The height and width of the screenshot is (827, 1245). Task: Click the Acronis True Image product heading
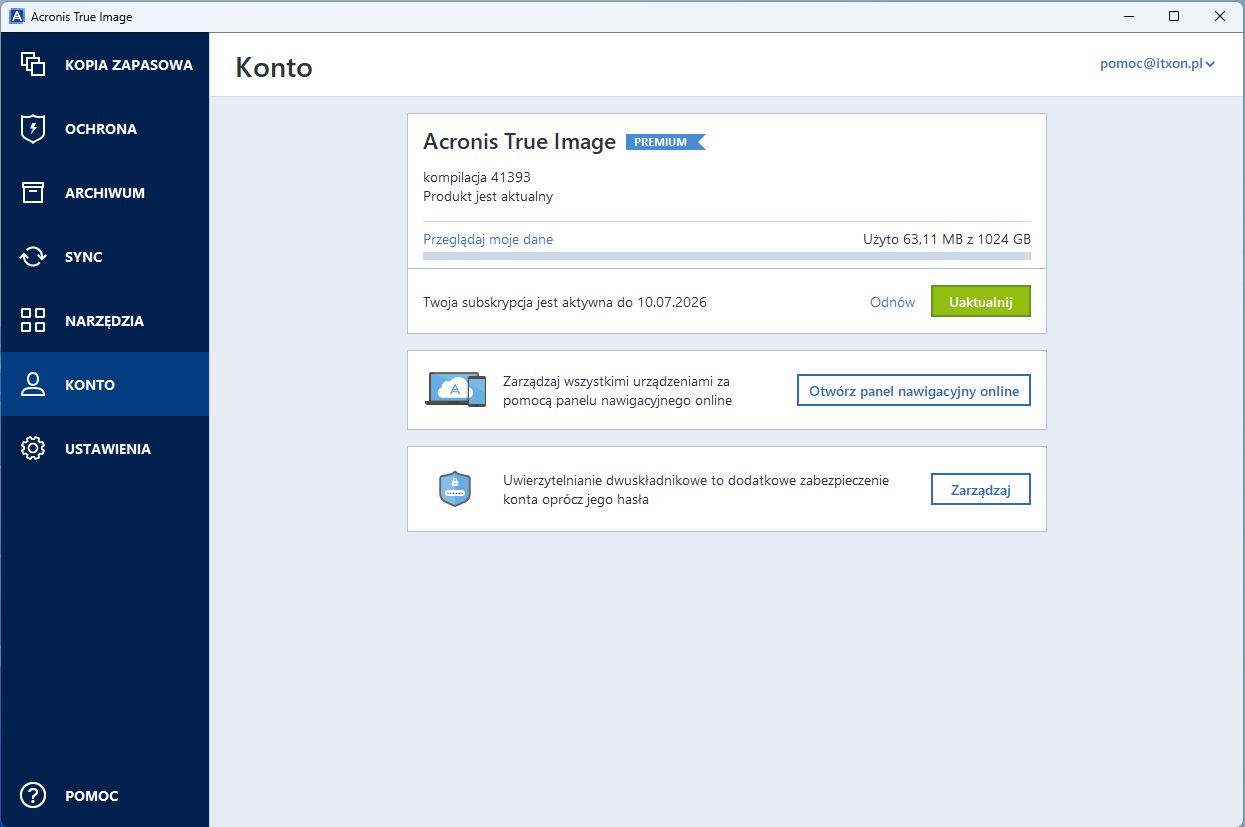519,142
